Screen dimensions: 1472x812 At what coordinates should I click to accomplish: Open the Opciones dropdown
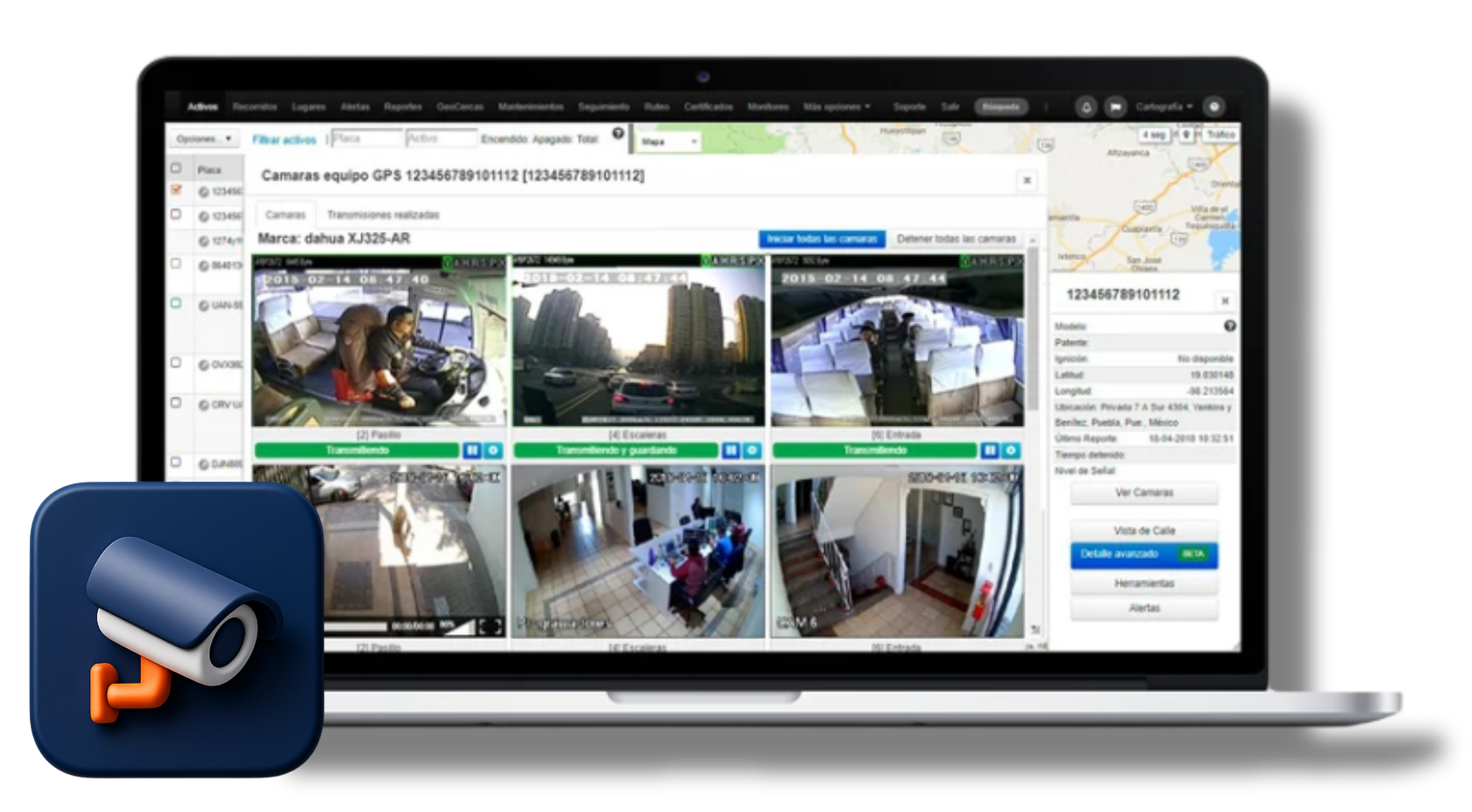(x=204, y=139)
